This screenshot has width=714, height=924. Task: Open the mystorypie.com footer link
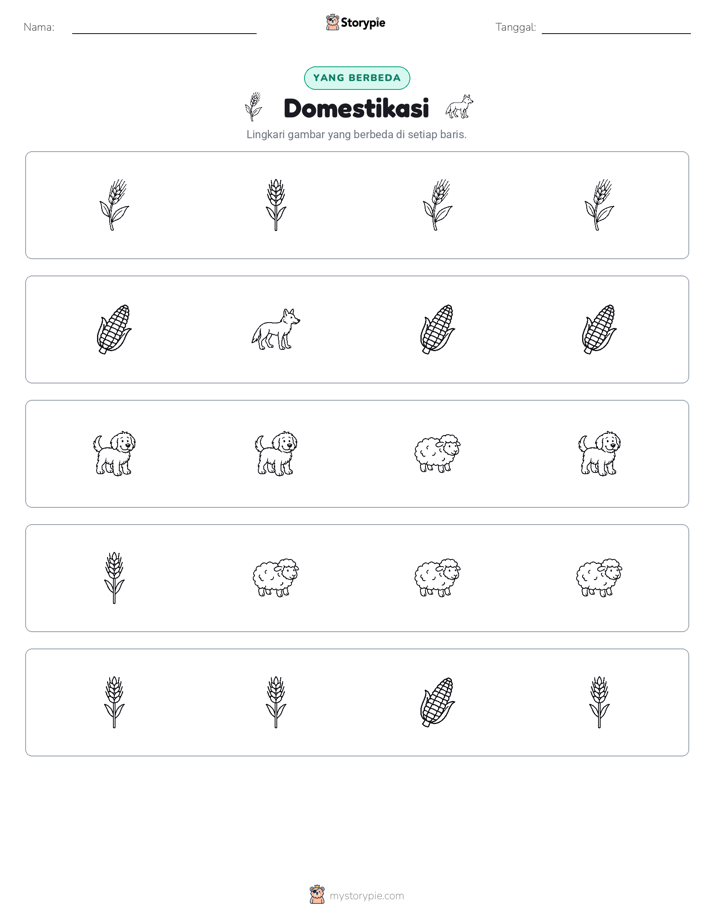[366, 896]
